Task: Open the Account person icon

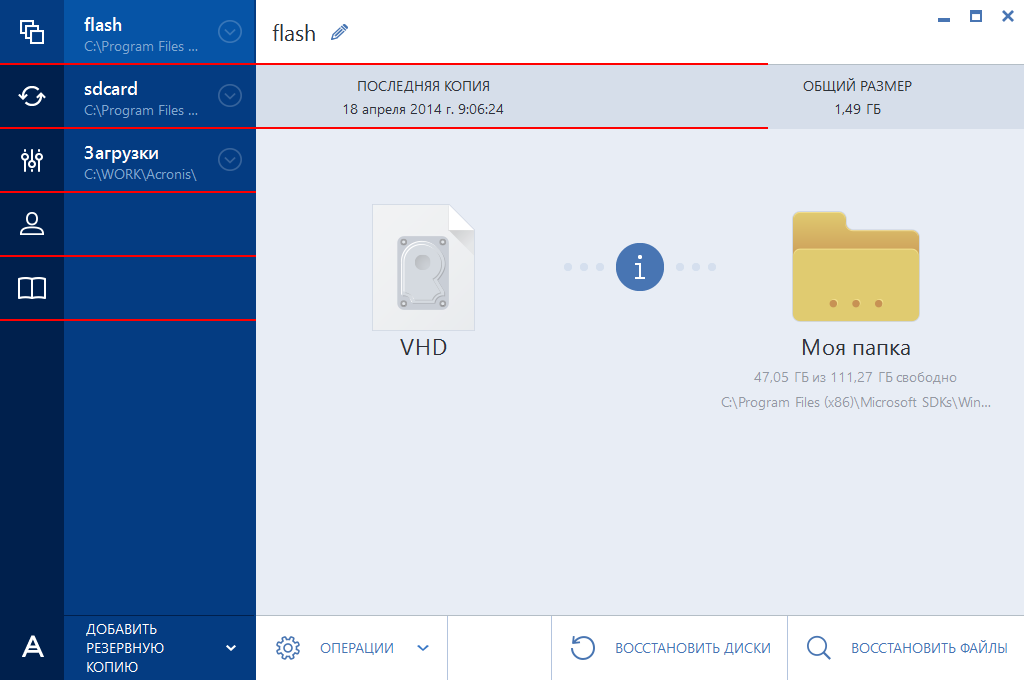Action: click(32, 224)
